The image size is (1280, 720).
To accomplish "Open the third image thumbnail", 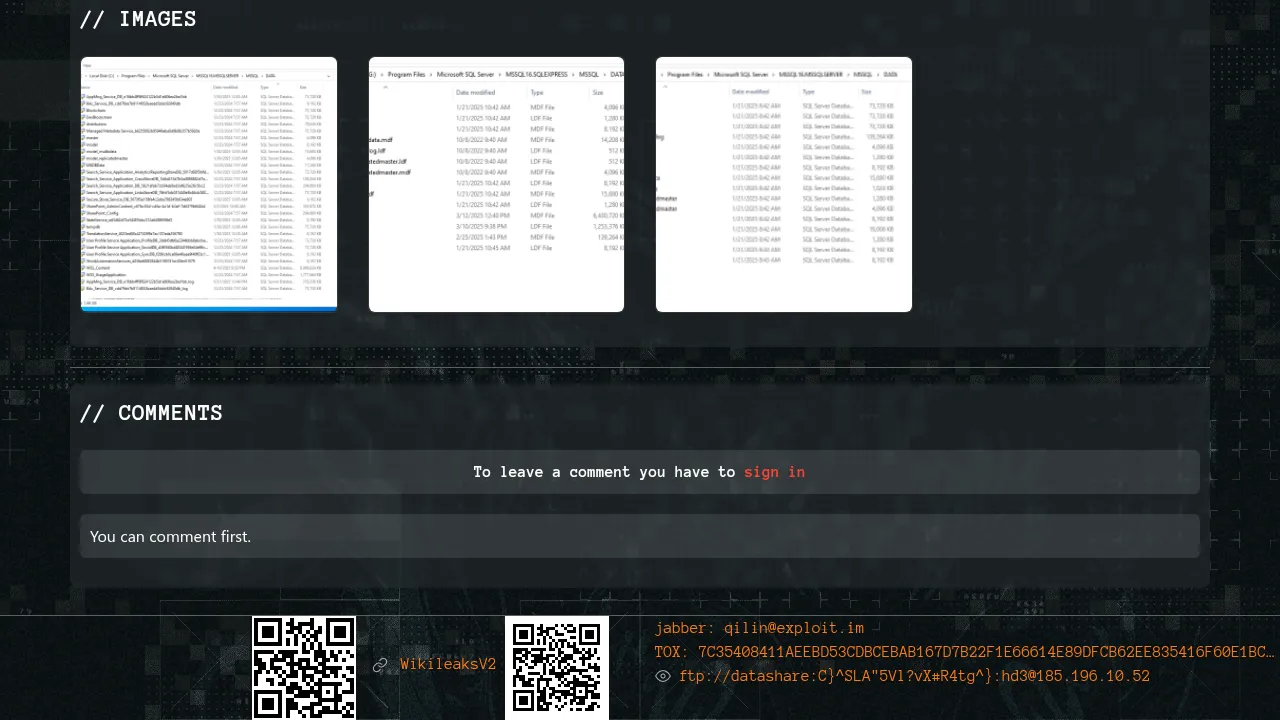I will pyautogui.click(x=784, y=184).
